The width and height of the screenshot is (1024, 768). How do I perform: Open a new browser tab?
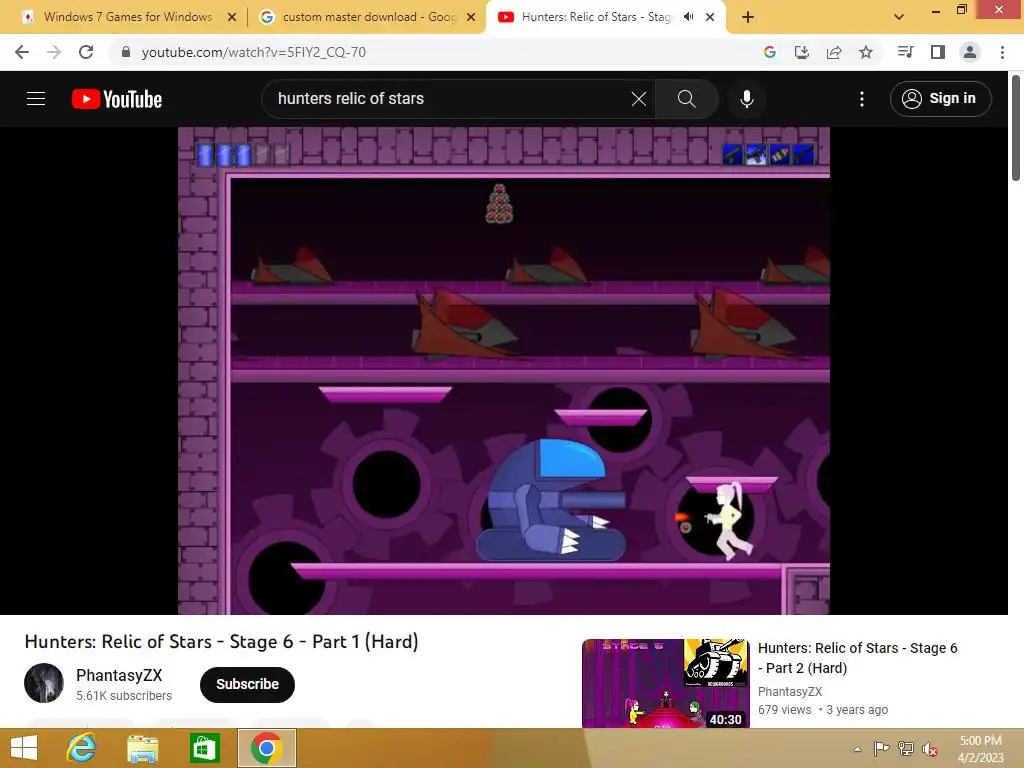748,17
